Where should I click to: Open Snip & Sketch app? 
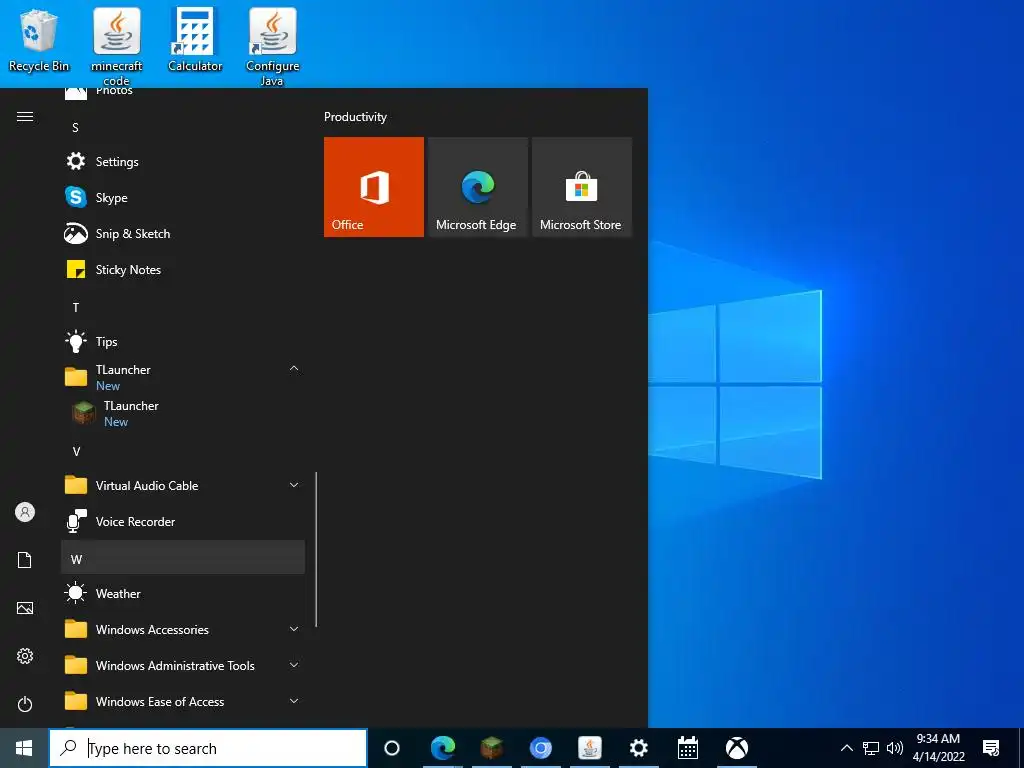tap(183, 233)
